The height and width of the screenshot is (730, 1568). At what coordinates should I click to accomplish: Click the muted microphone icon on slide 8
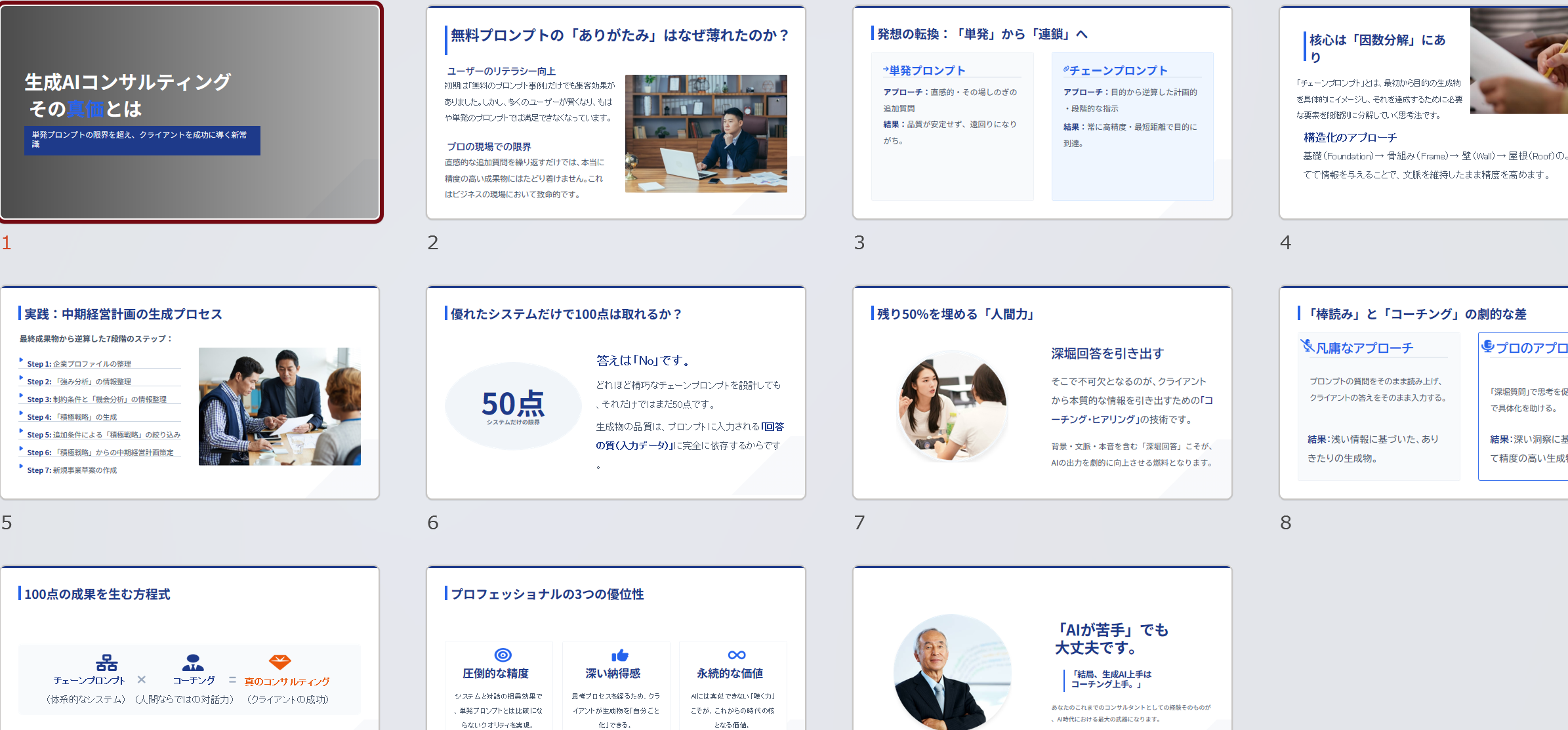point(1308,346)
